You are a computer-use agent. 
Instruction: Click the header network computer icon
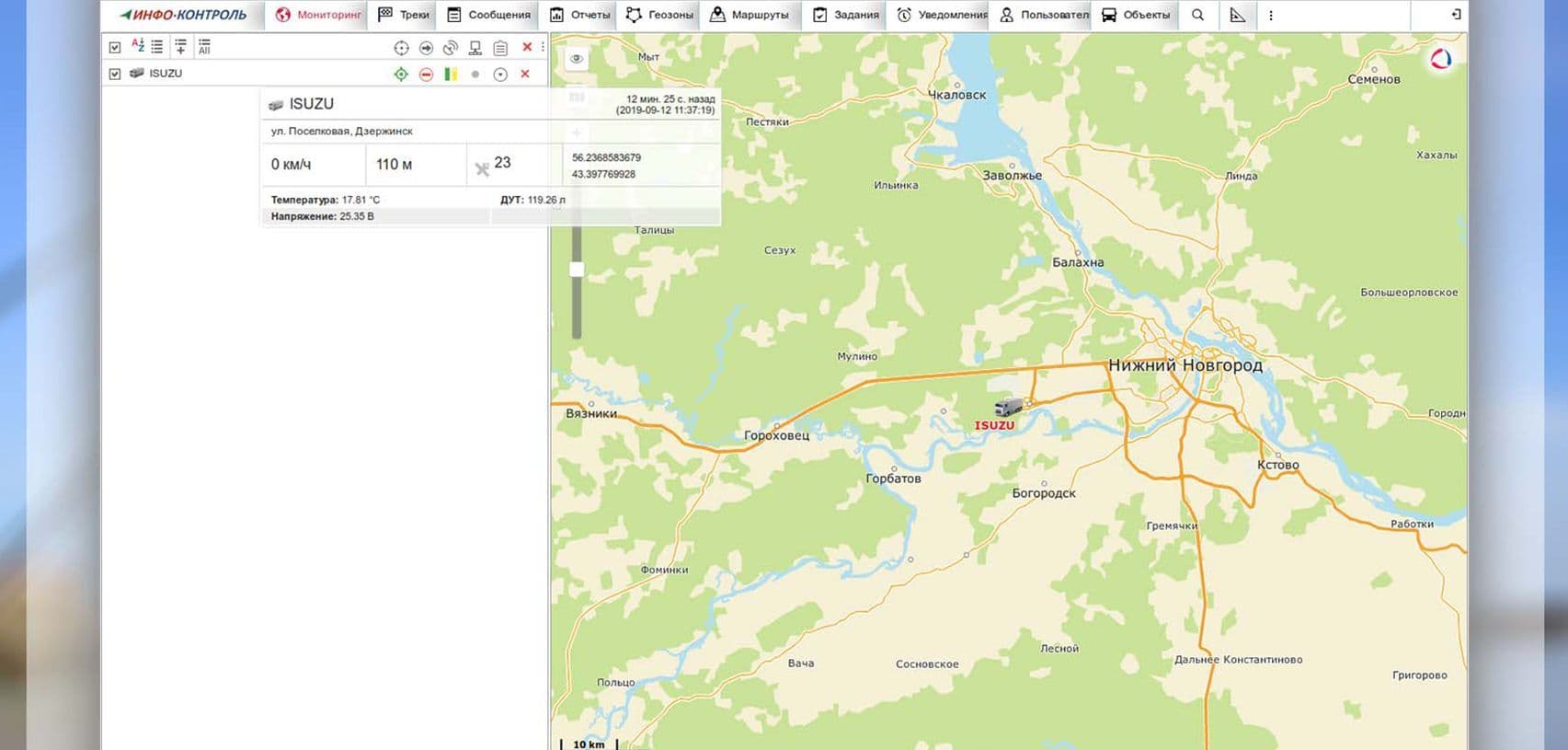475,48
